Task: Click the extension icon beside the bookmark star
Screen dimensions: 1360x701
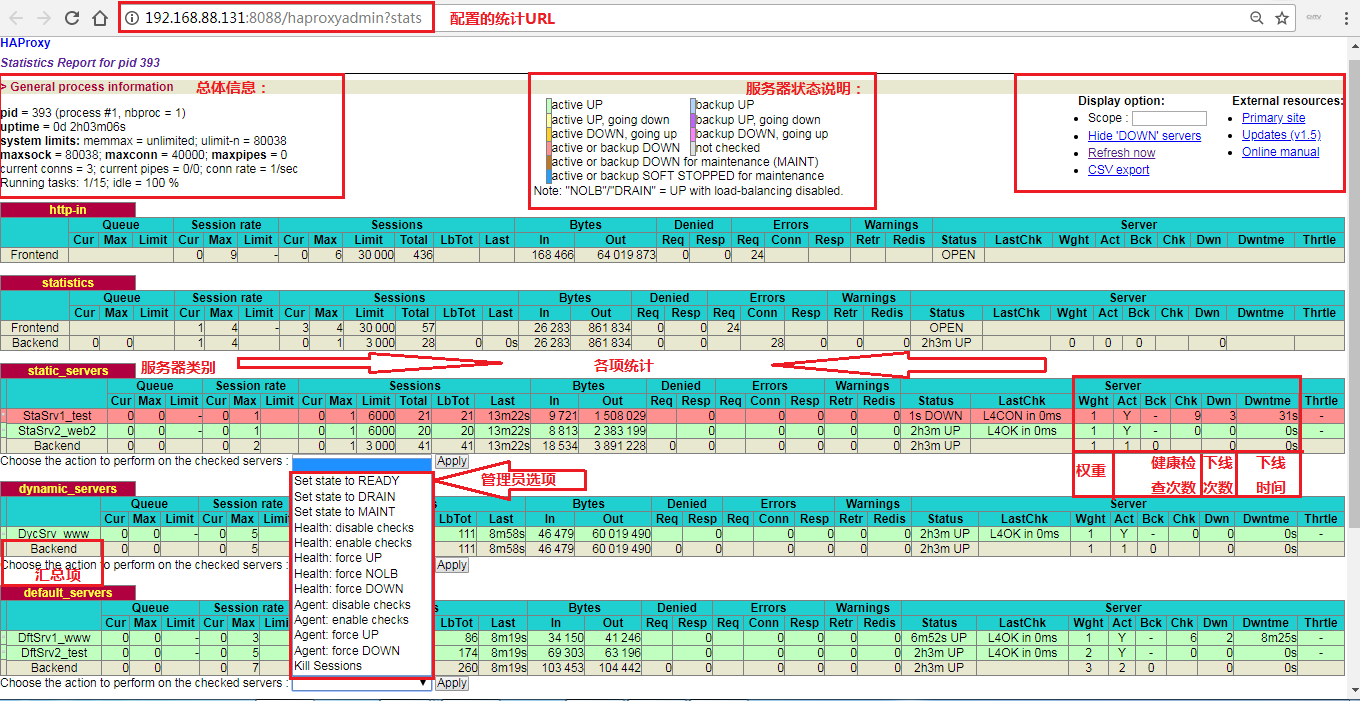Action: point(1314,18)
